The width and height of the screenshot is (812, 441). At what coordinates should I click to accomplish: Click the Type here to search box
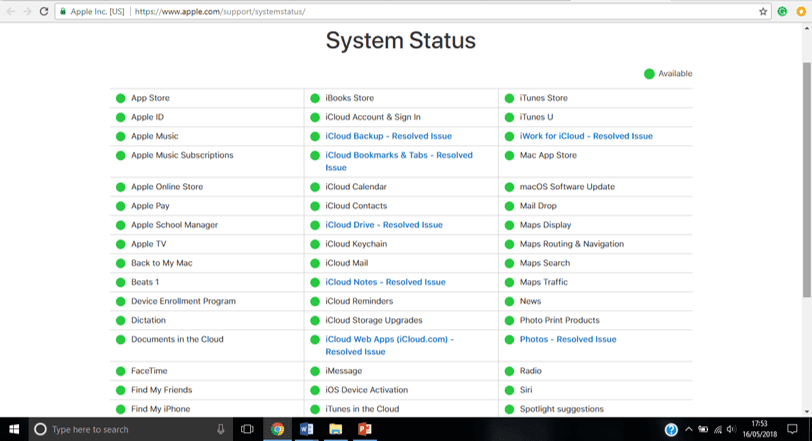129,429
